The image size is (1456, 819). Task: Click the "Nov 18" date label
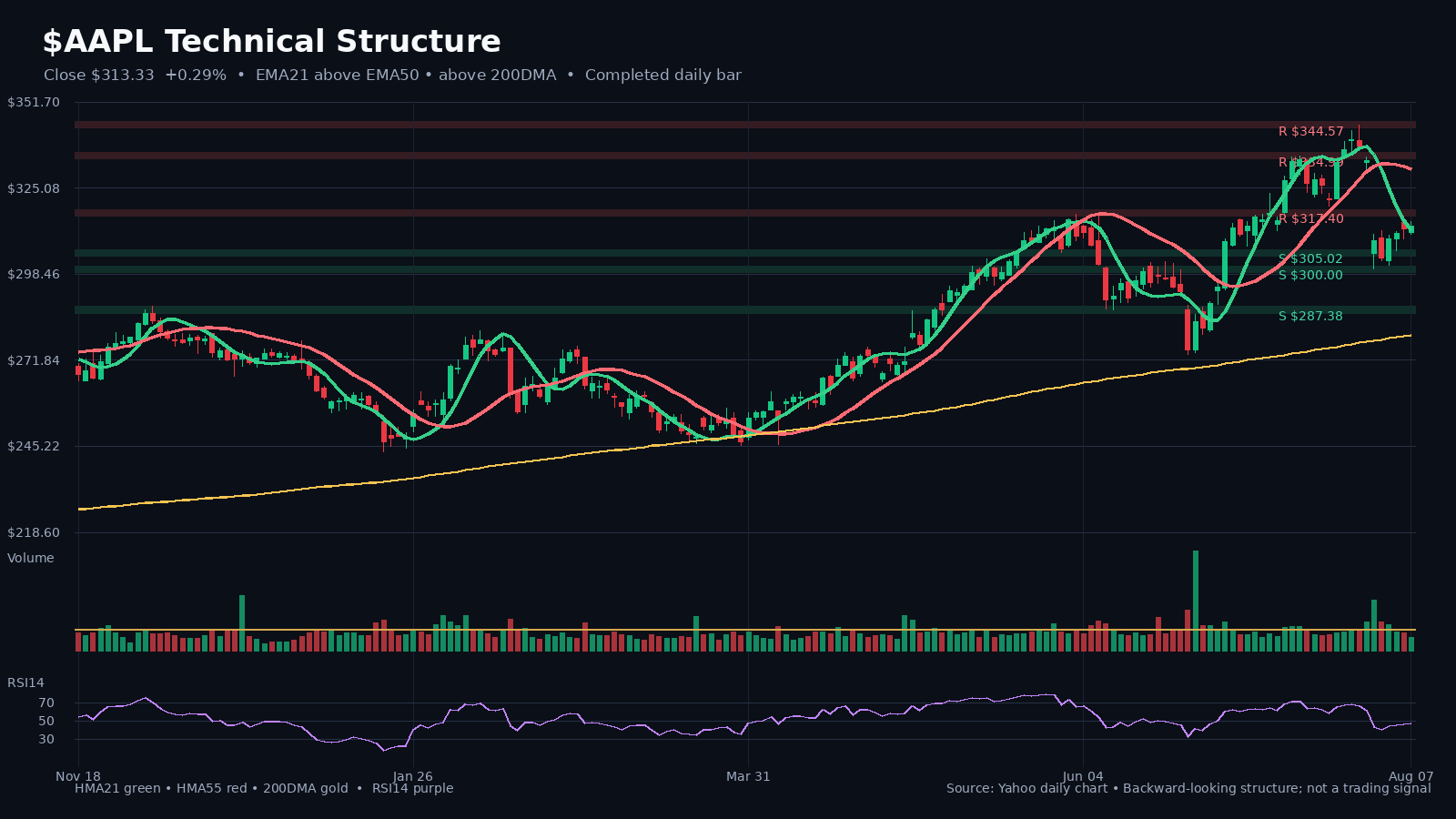click(78, 776)
